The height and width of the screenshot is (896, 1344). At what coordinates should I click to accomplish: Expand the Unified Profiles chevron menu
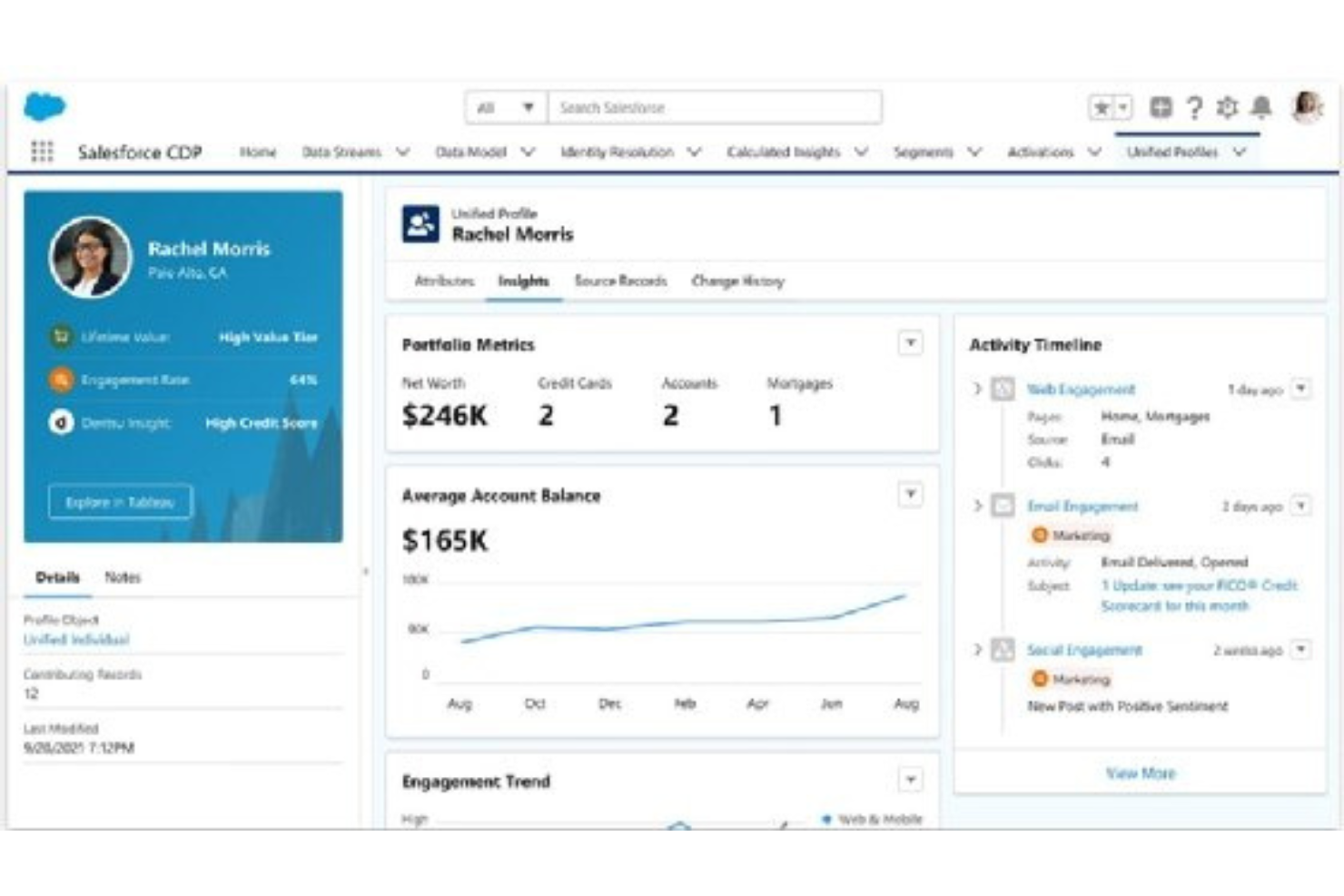coord(1240,153)
